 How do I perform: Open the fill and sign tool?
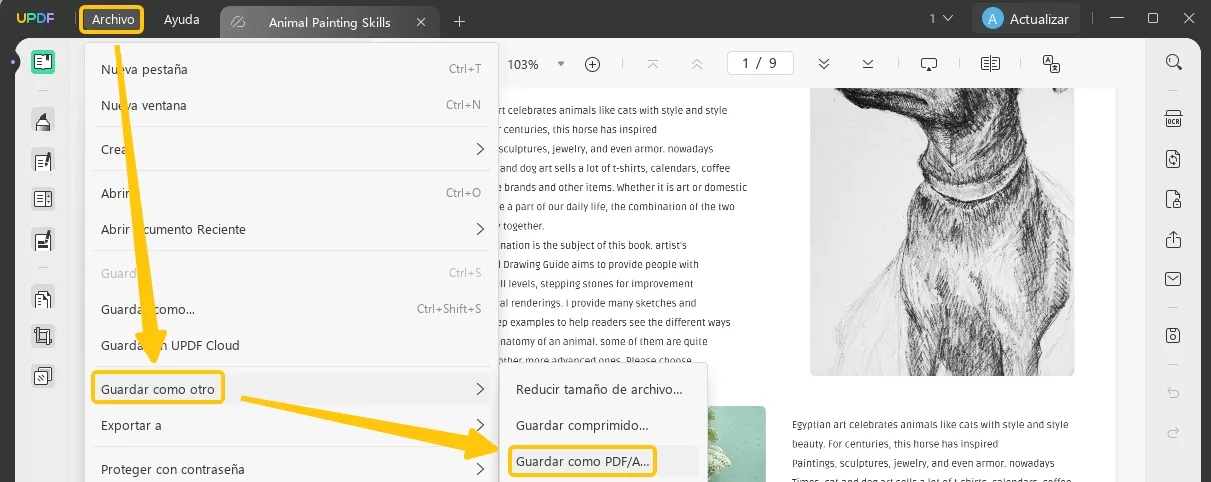(x=42, y=240)
